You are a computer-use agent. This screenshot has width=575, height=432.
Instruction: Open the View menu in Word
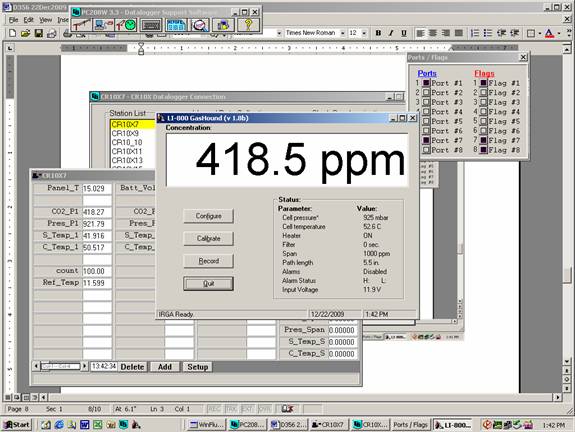pos(45,20)
